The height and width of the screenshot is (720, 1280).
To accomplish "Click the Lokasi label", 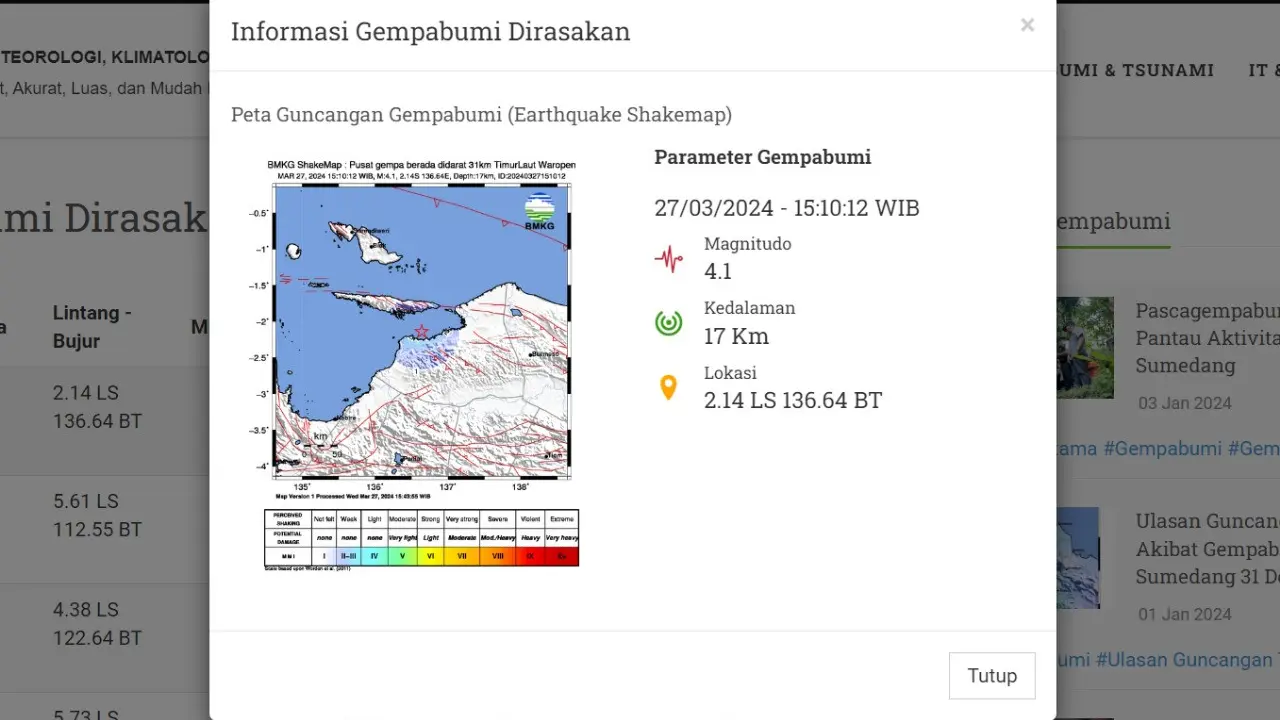I will [731, 372].
